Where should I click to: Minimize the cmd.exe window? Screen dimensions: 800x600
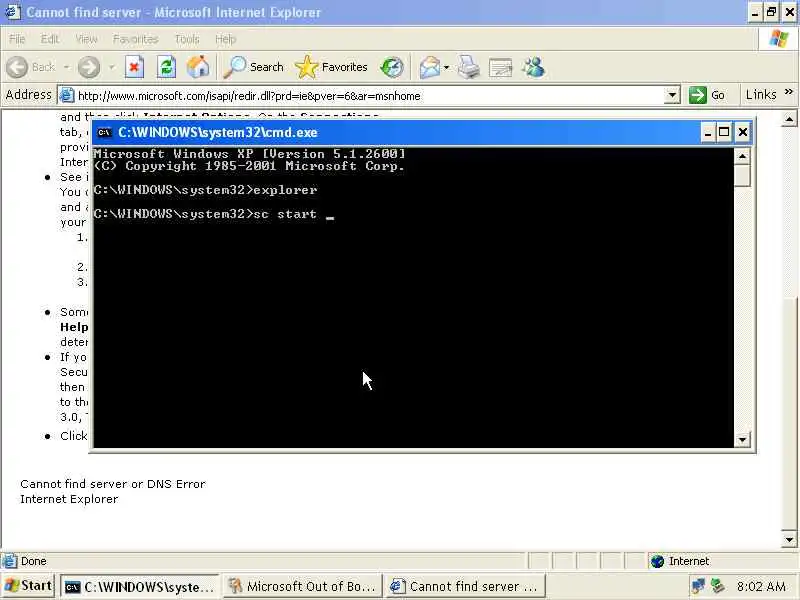(707, 133)
